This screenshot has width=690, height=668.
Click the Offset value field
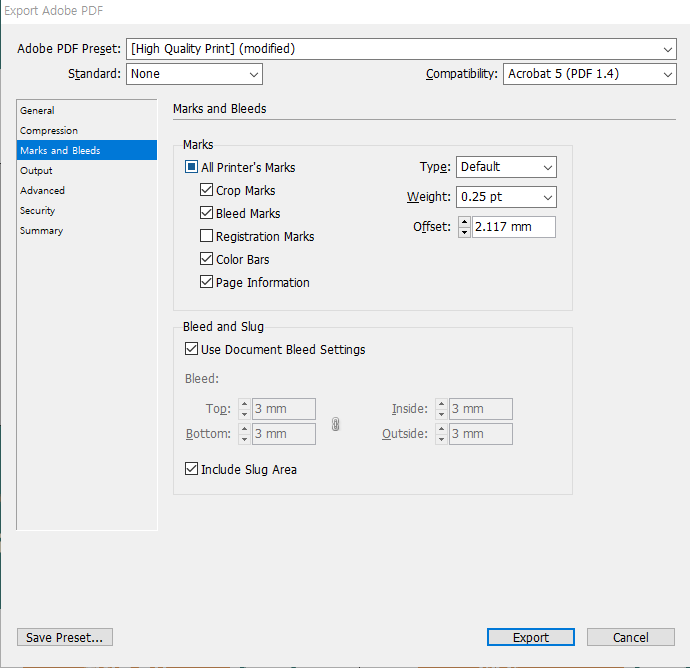pyautogui.click(x=514, y=227)
